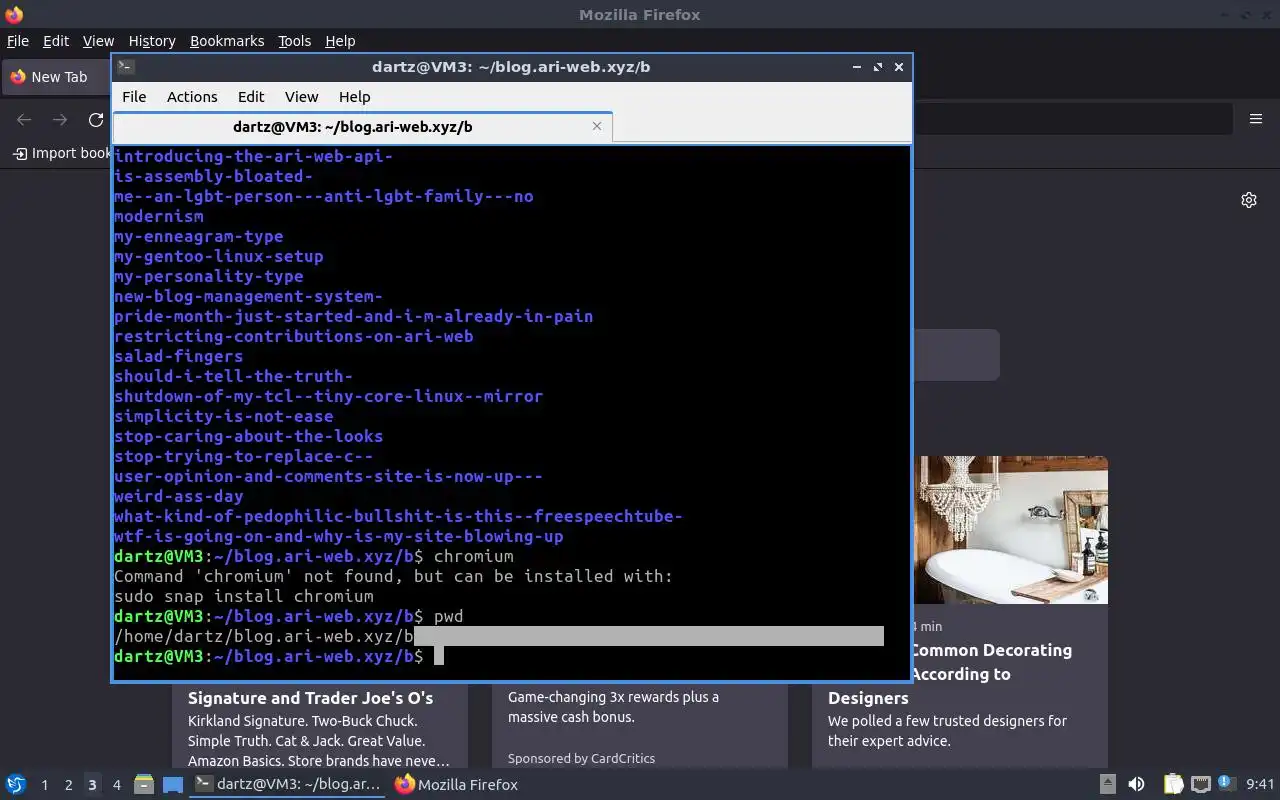Open the volume control in the tray
This screenshot has width=1280, height=800.
coord(1137,785)
